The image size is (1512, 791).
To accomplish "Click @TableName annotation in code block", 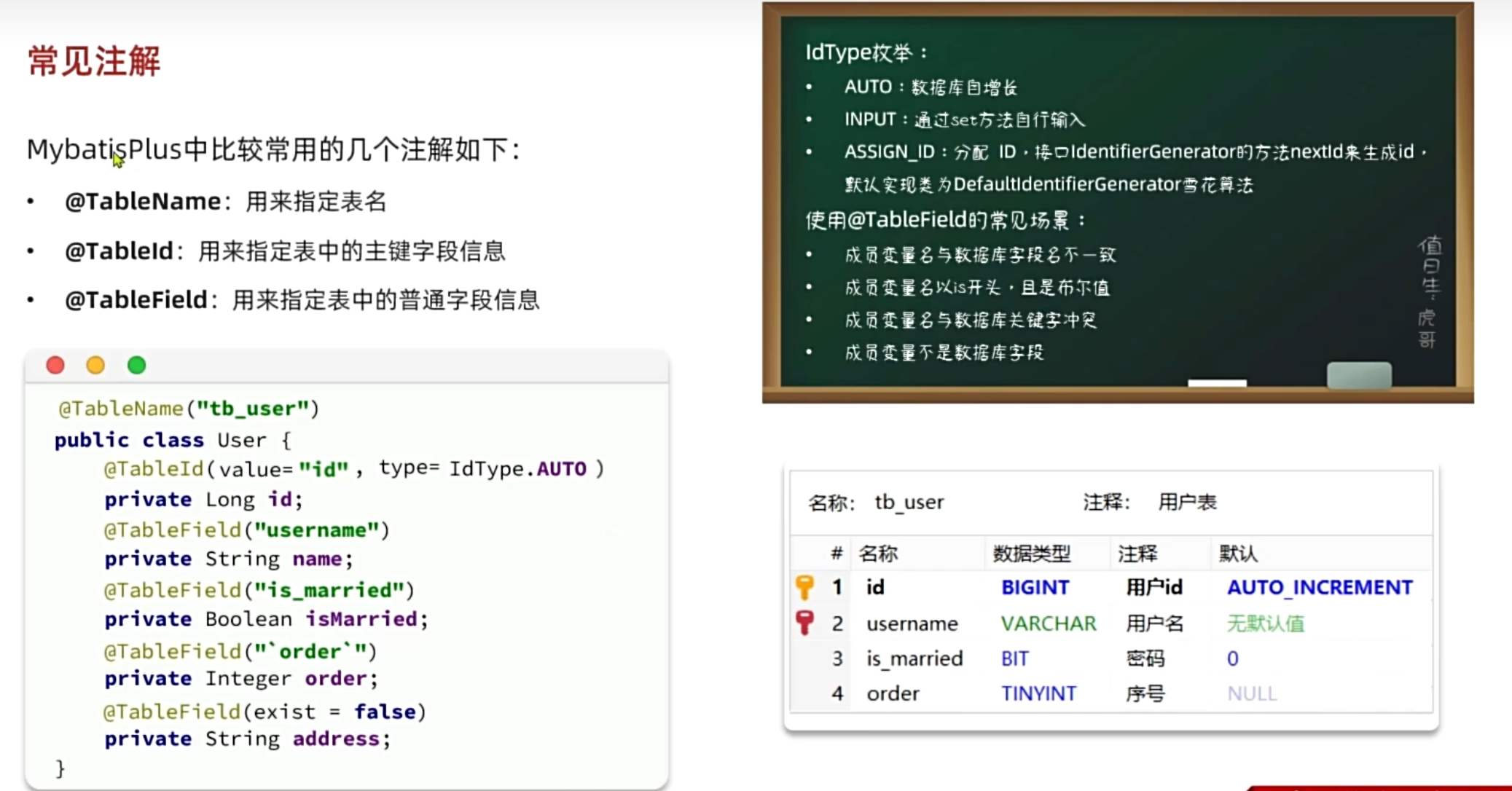I will coord(121,409).
